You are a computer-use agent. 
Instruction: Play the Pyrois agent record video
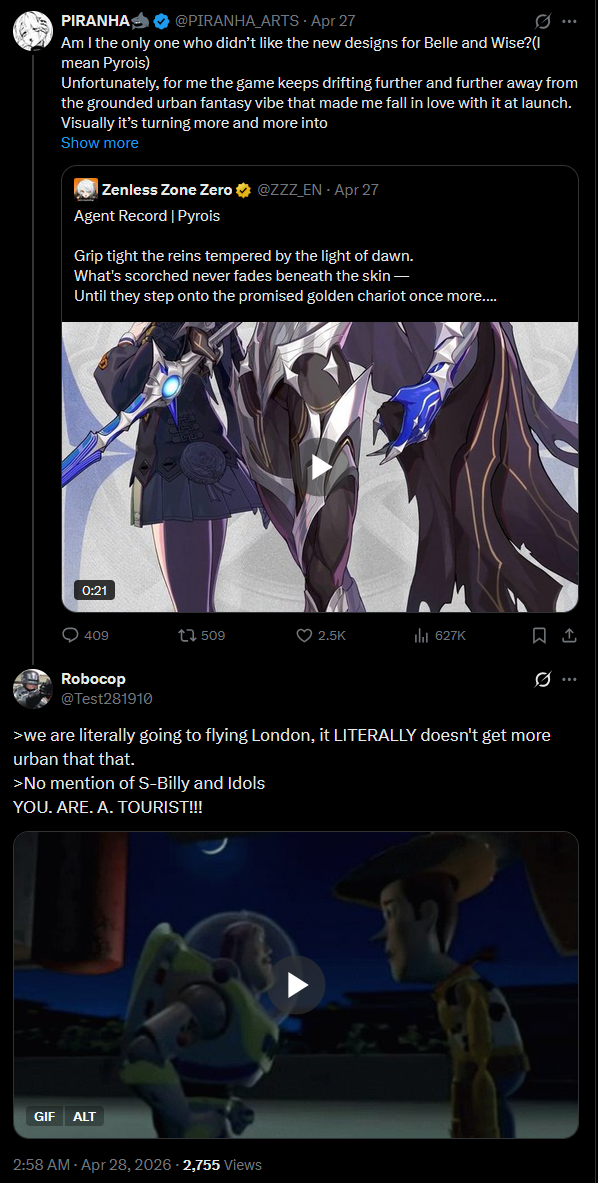320,467
